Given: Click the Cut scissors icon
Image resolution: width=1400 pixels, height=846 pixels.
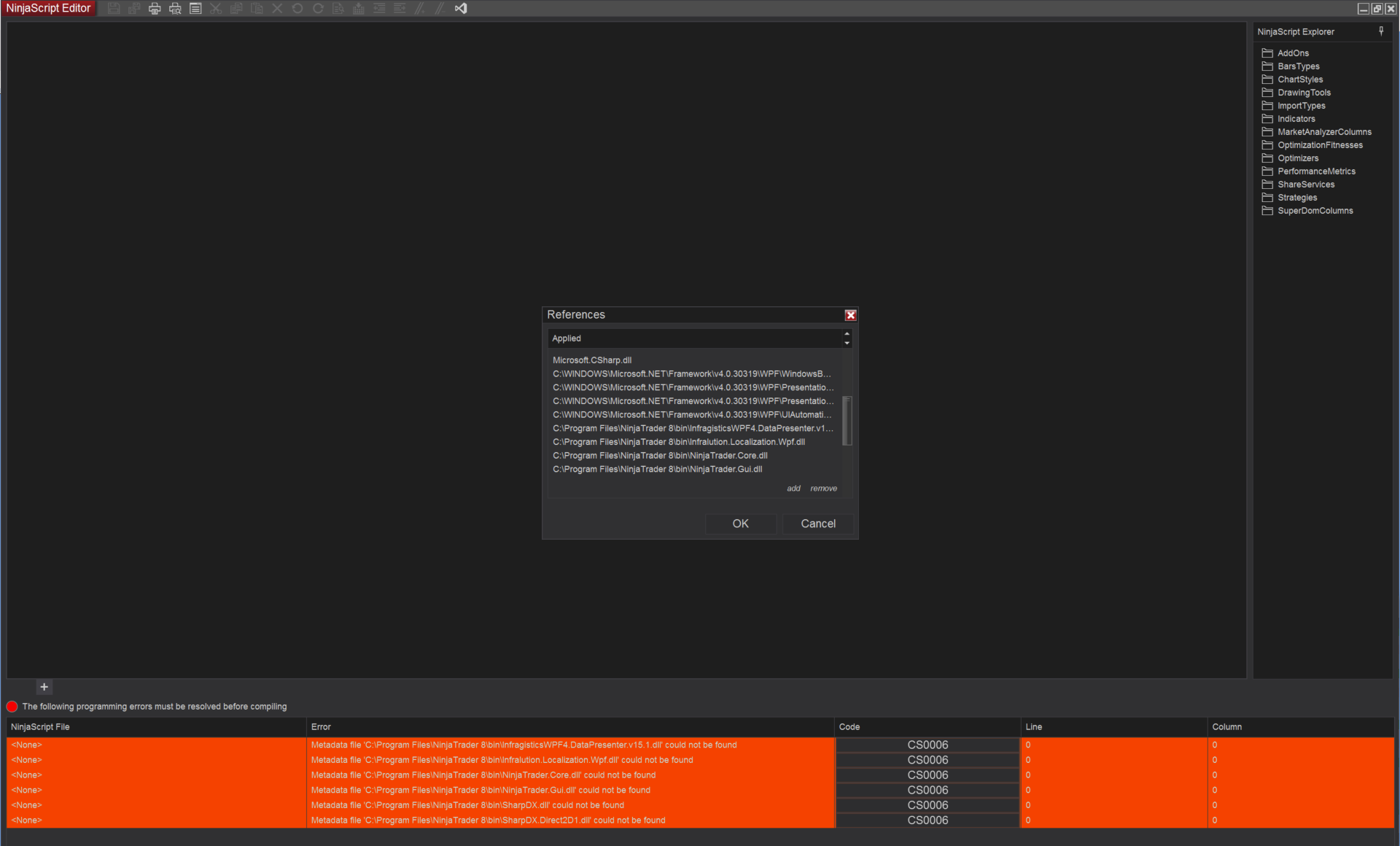Looking at the screenshot, I should coord(216,9).
